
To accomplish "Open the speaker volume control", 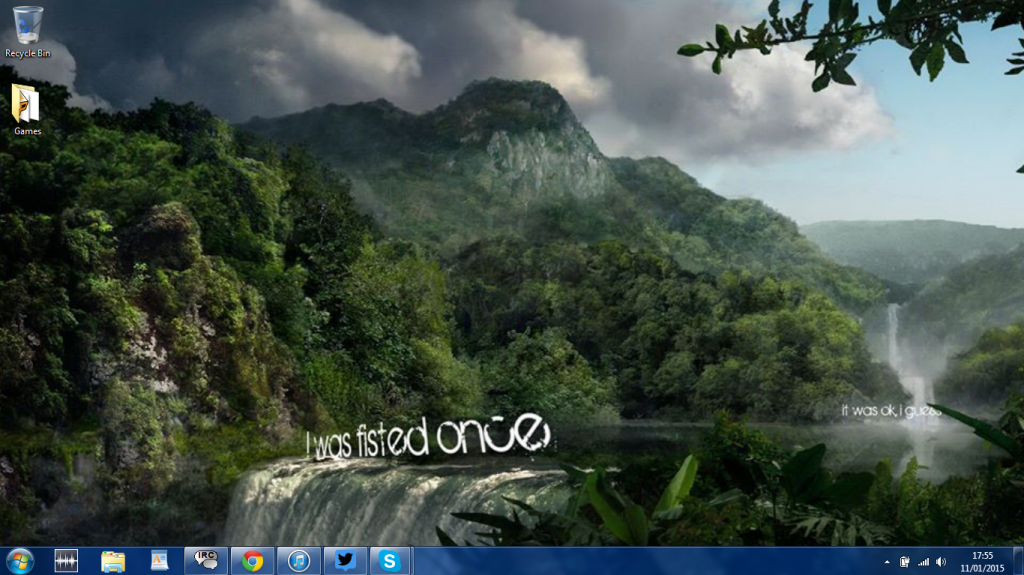I will 941,562.
